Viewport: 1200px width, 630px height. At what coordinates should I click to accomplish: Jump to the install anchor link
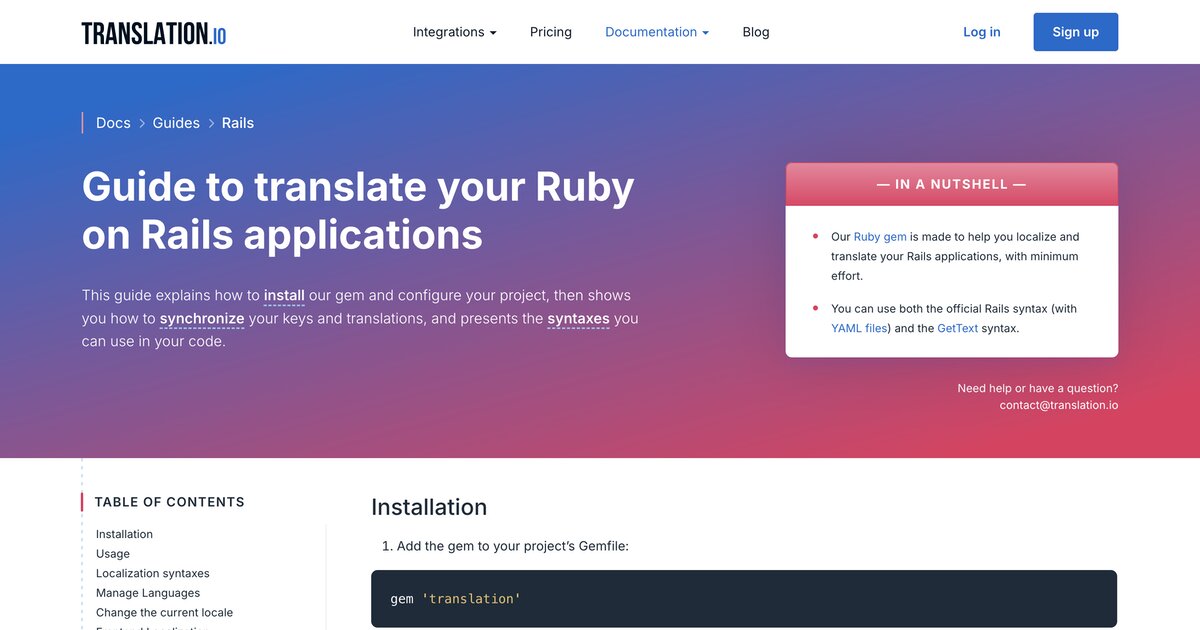pos(284,296)
